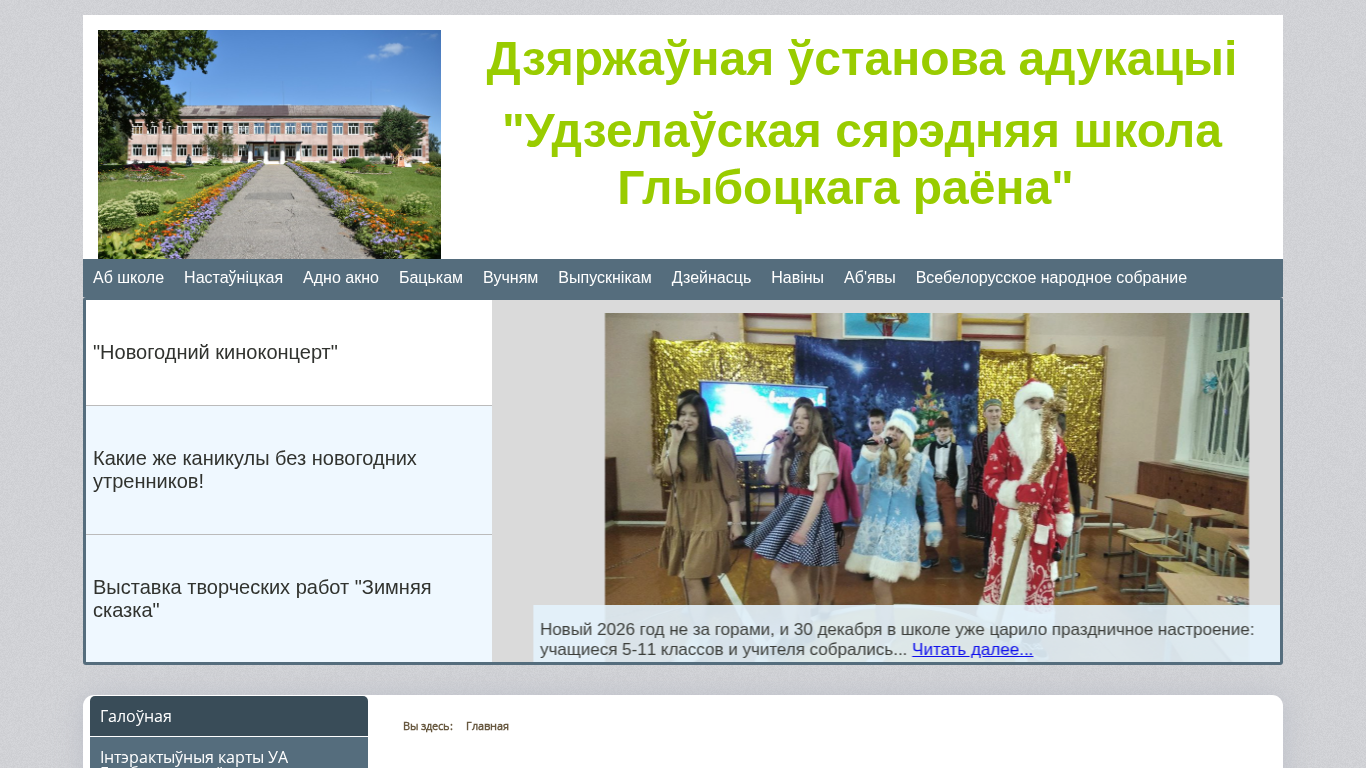This screenshot has width=1366, height=768.
Task: Open the "Навіны" news section
Action: [x=797, y=278]
